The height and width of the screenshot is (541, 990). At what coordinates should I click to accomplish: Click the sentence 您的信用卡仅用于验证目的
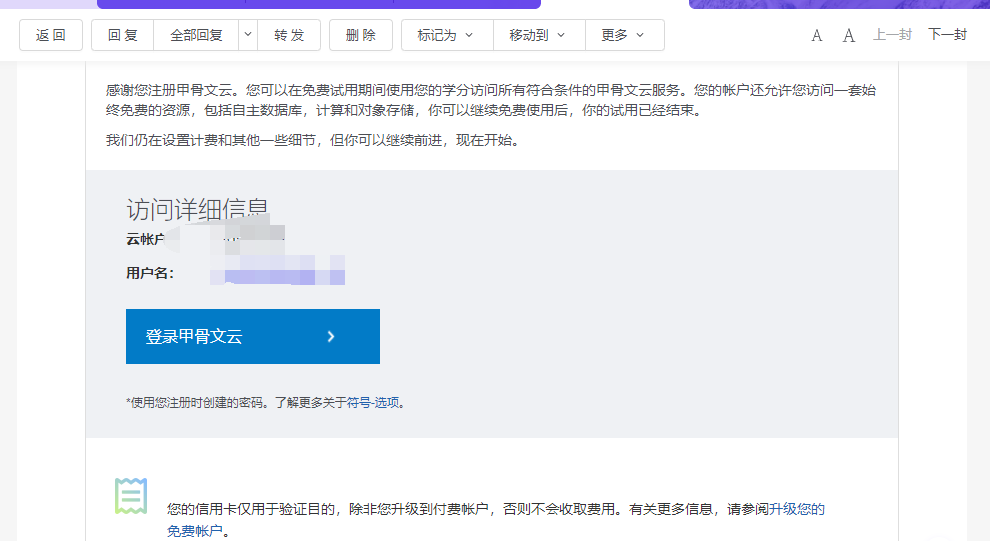[x=496, y=520]
